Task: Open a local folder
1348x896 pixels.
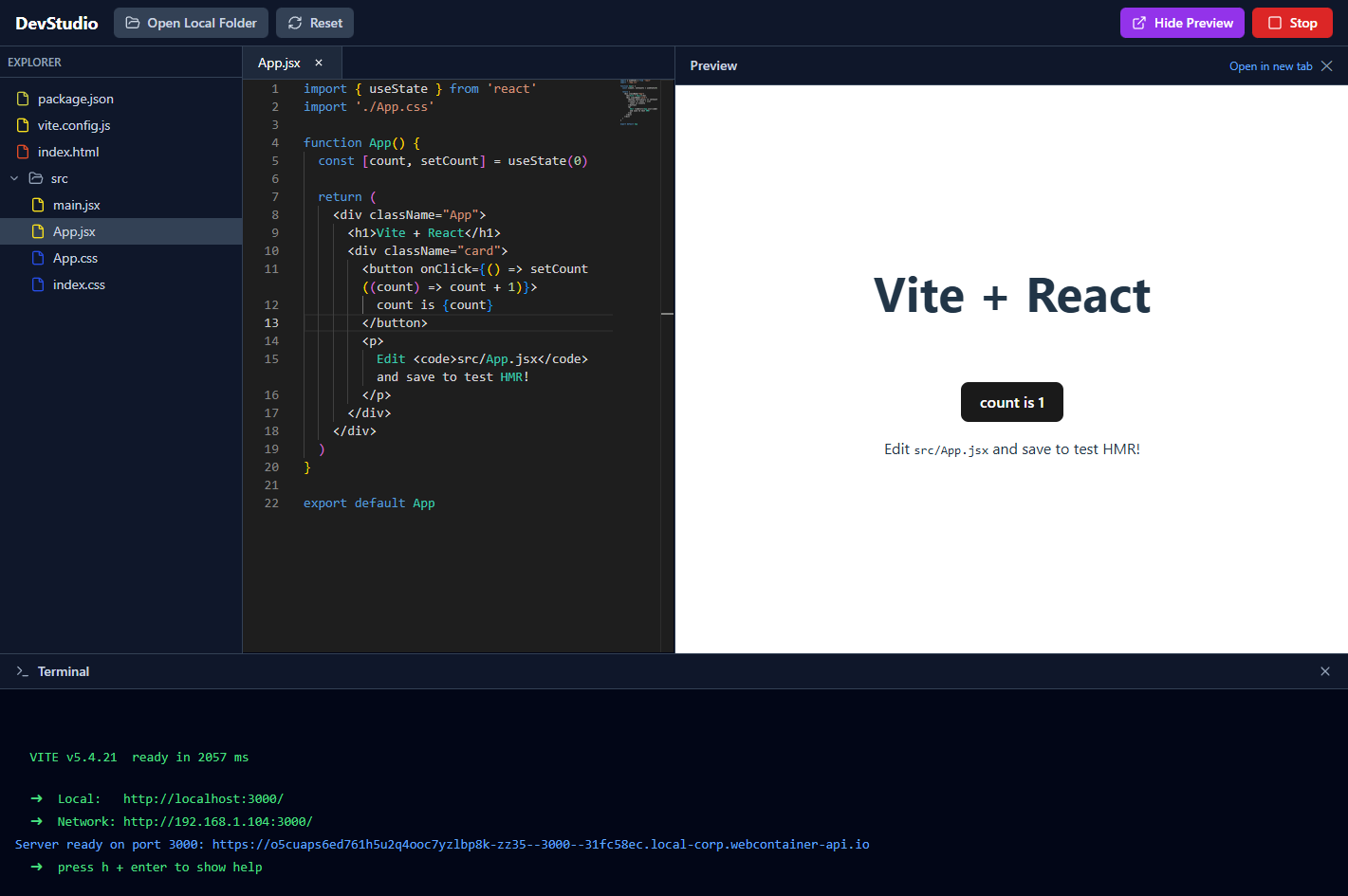Action: tap(191, 23)
